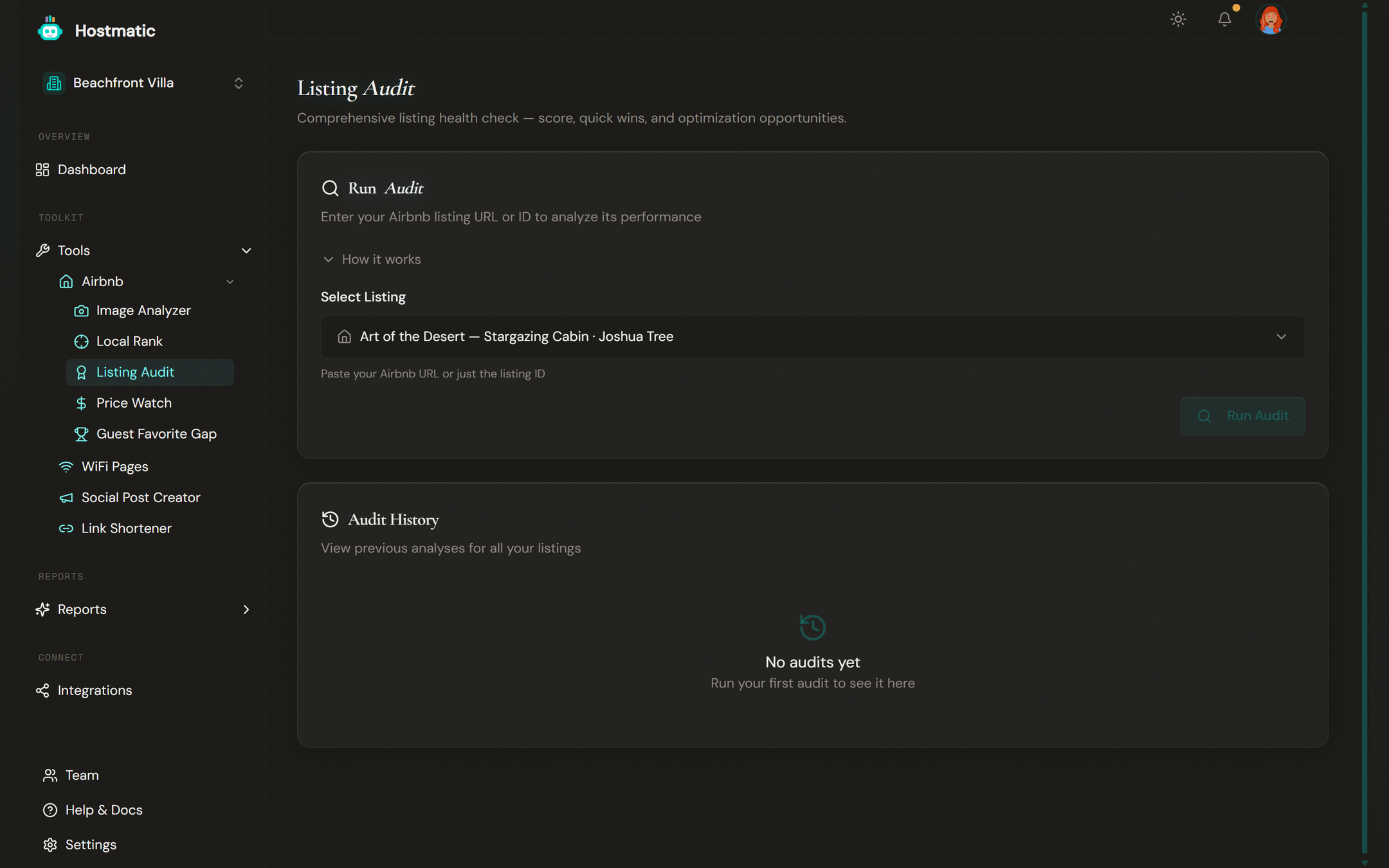Image resolution: width=1389 pixels, height=868 pixels.
Task: Select Listing Audit in sidebar
Action: tap(150, 372)
